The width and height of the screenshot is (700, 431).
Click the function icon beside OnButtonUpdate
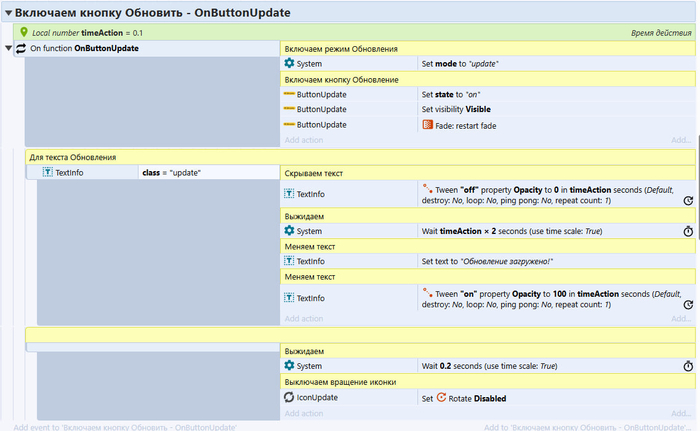coord(21,48)
